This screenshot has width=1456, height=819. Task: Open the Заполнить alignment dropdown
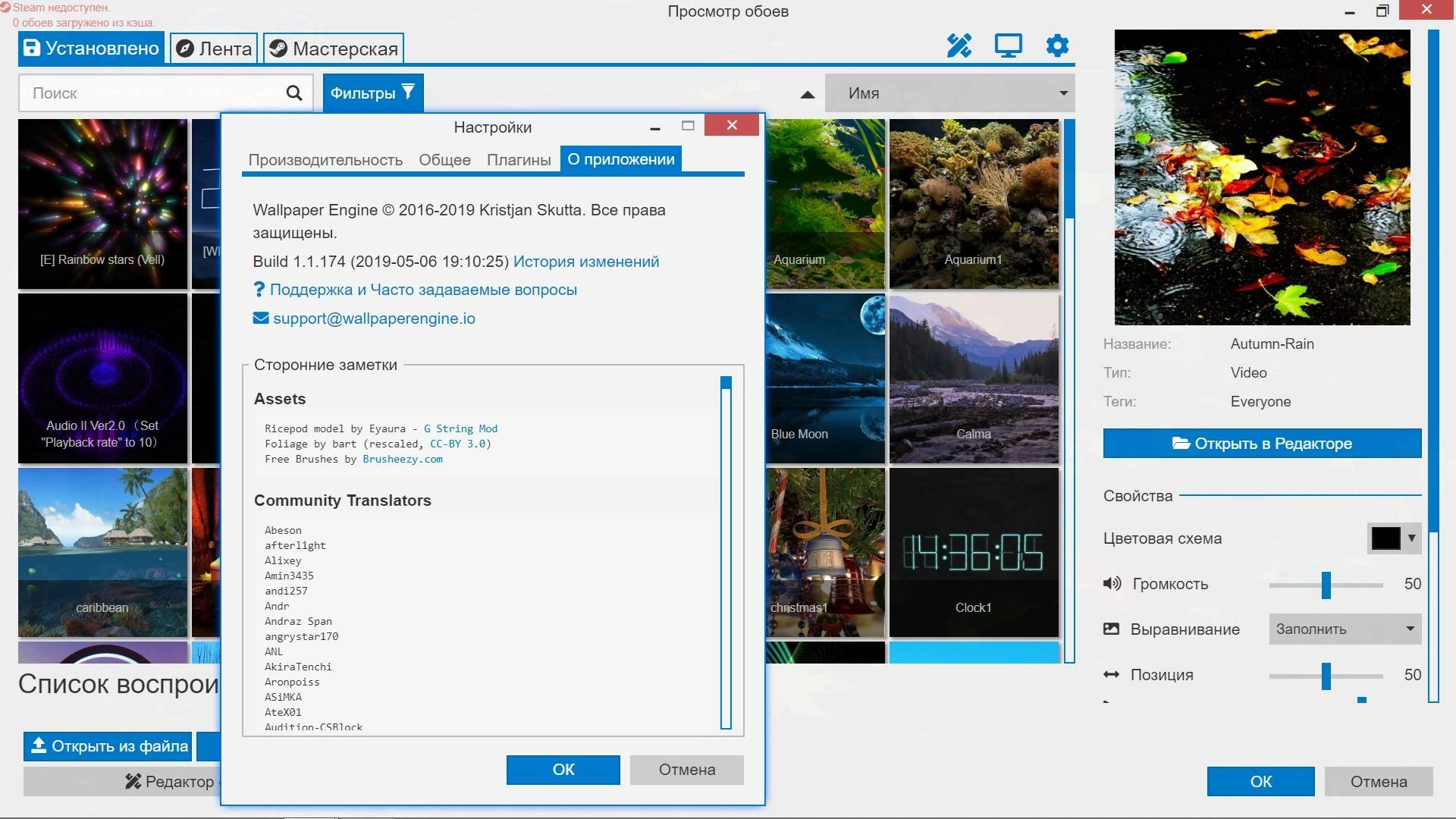tap(1345, 629)
